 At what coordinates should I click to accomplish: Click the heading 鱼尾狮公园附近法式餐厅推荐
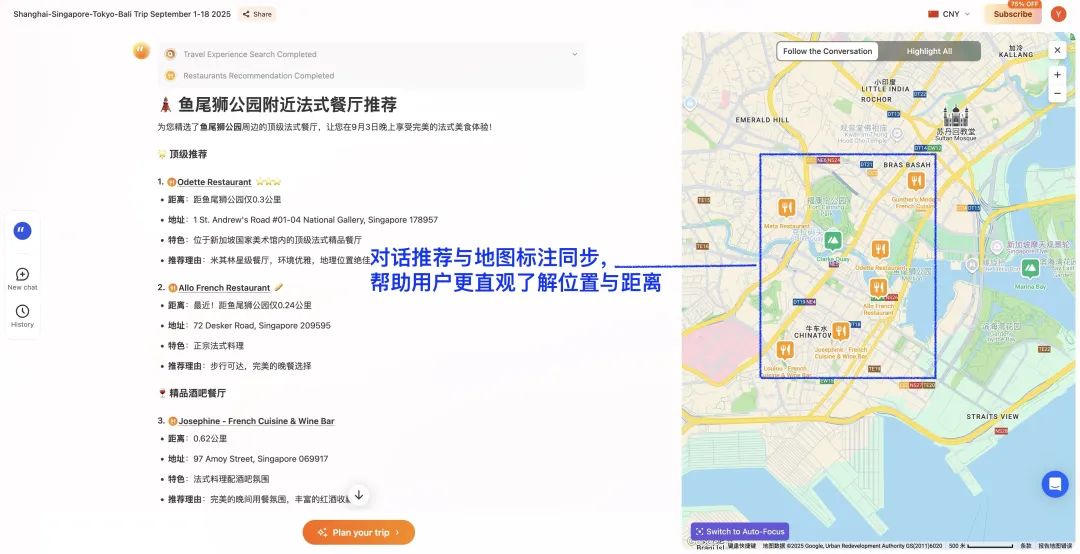coord(287,105)
